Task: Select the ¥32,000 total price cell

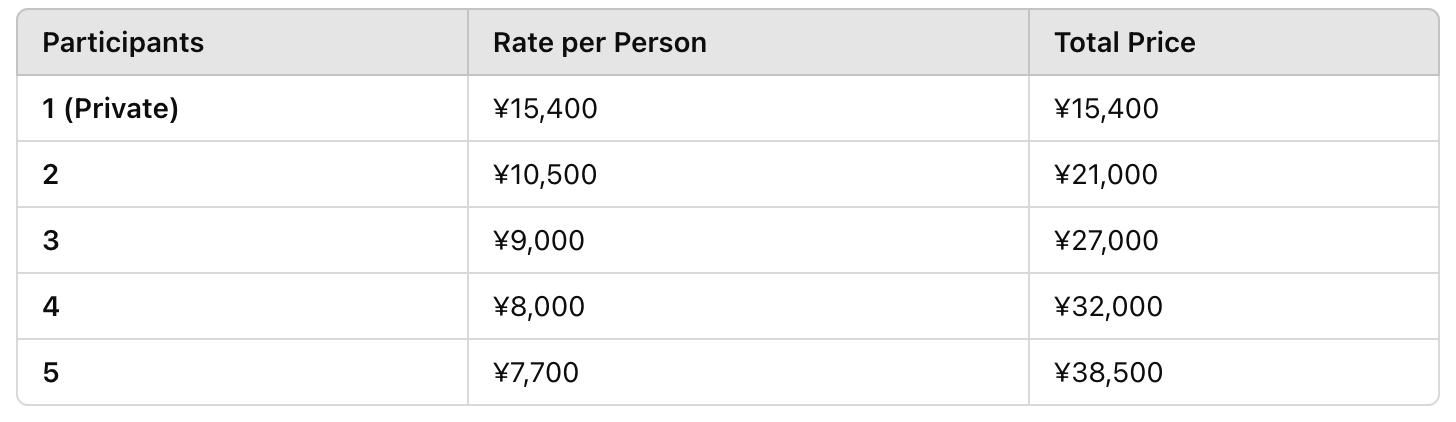Action: pos(1233,306)
